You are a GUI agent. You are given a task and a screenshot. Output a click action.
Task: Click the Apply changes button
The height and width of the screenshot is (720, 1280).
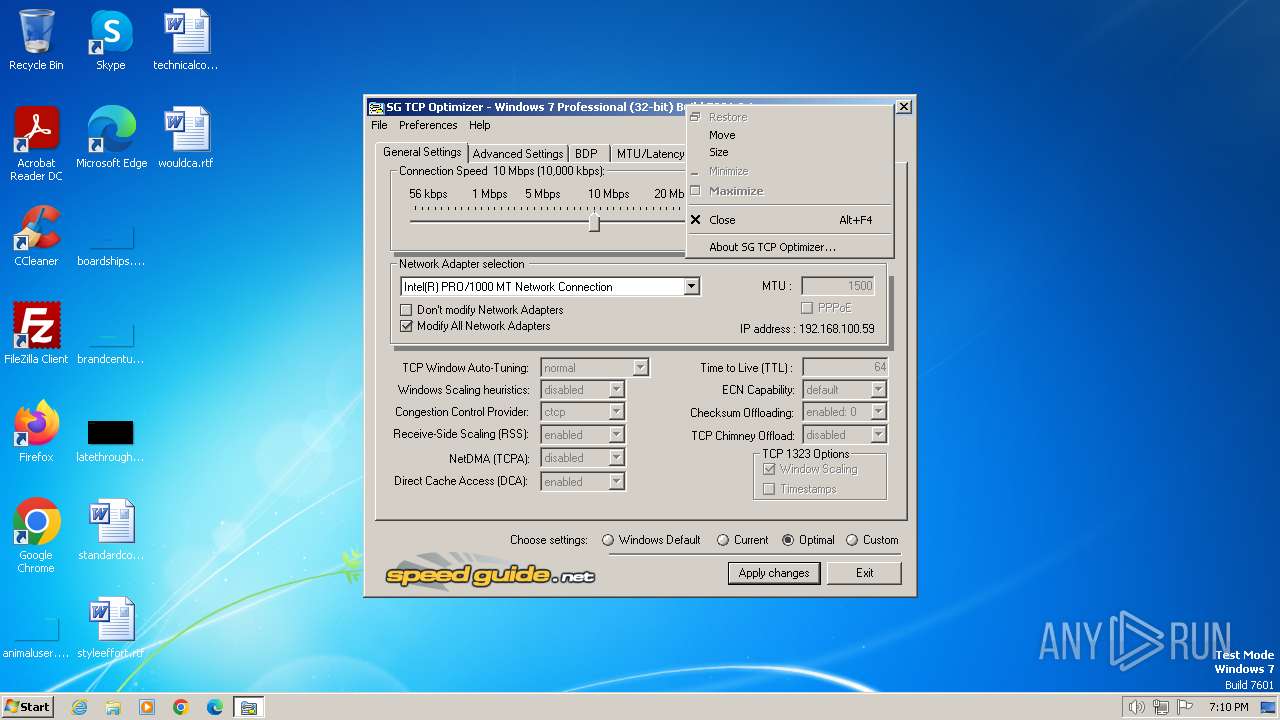[774, 573]
